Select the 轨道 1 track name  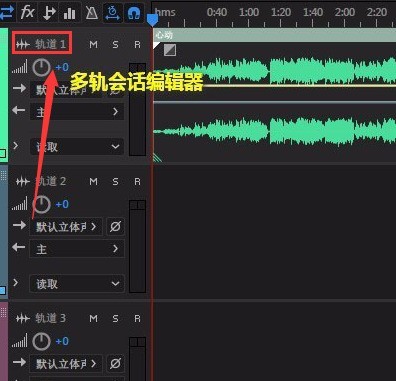[51, 44]
